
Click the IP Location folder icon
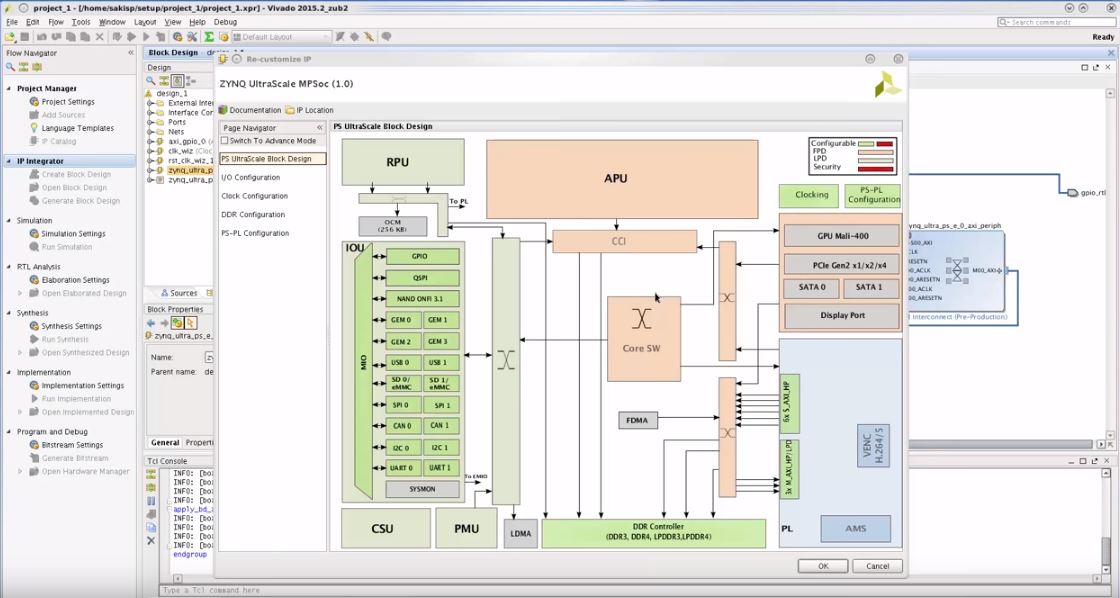coord(290,110)
